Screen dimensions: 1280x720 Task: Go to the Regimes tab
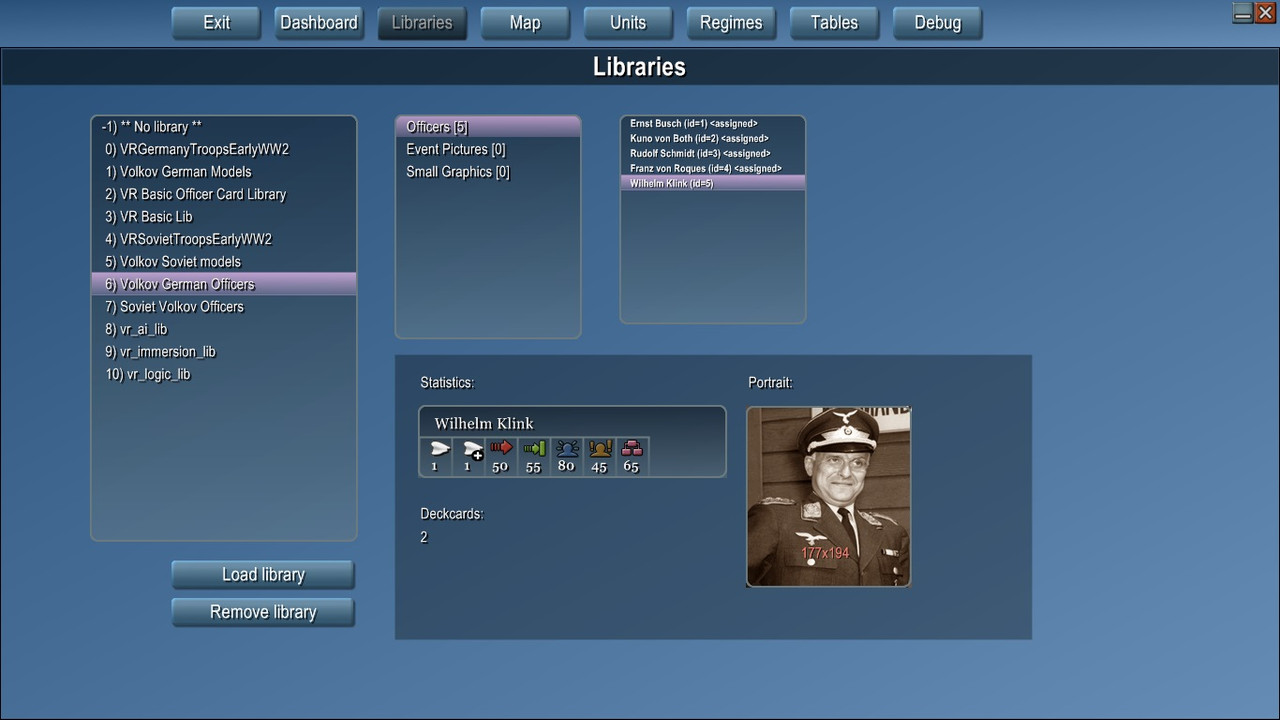pyautogui.click(x=731, y=23)
